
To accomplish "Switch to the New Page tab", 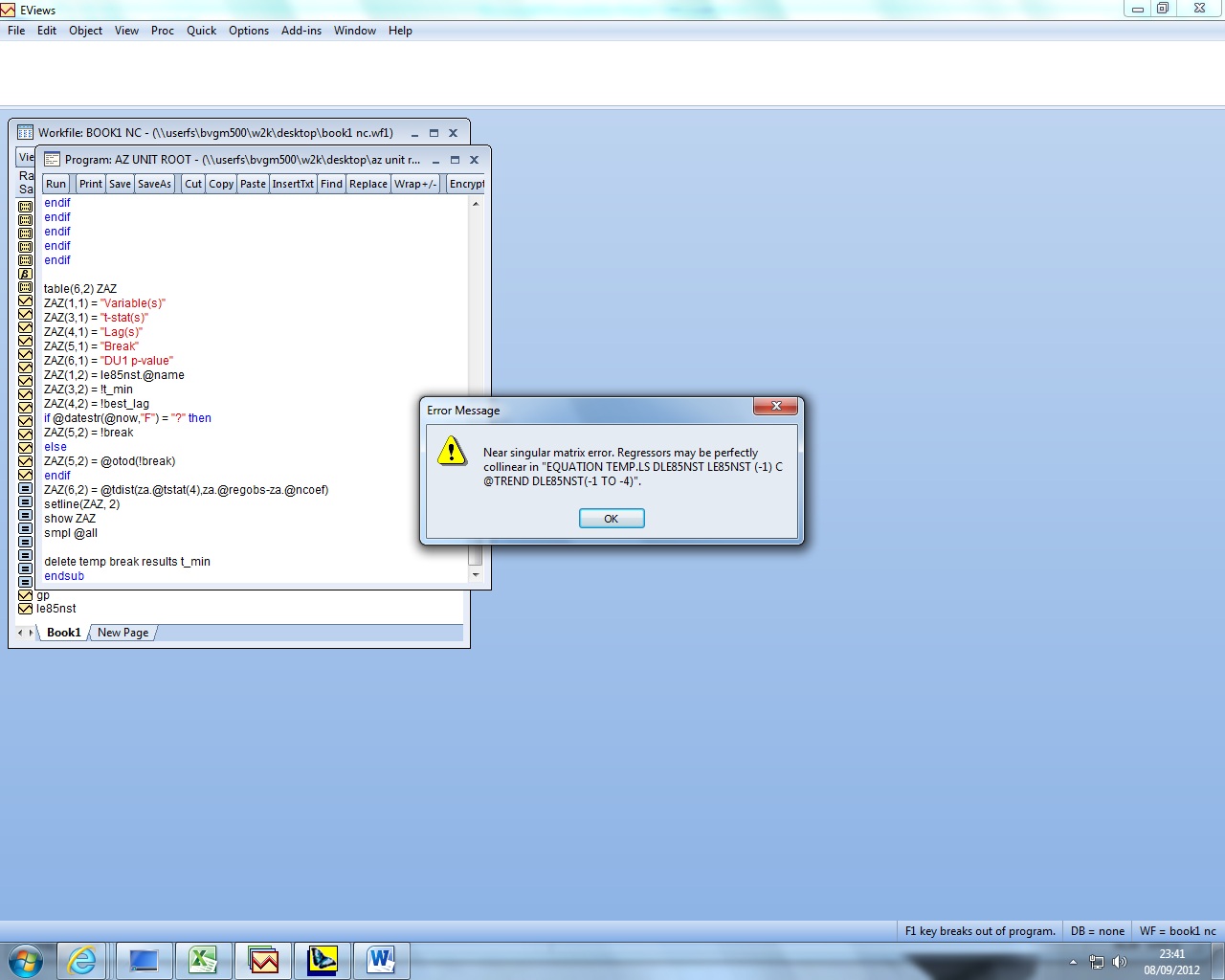I will (x=122, y=633).
